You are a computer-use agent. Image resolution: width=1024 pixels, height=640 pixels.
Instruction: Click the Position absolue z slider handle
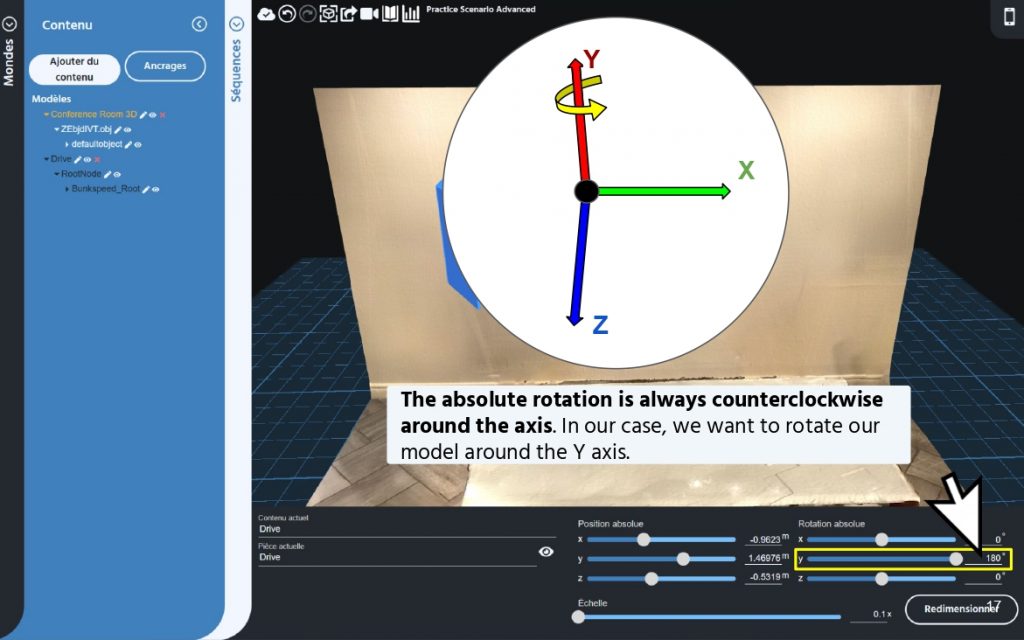tap(651, 579)
